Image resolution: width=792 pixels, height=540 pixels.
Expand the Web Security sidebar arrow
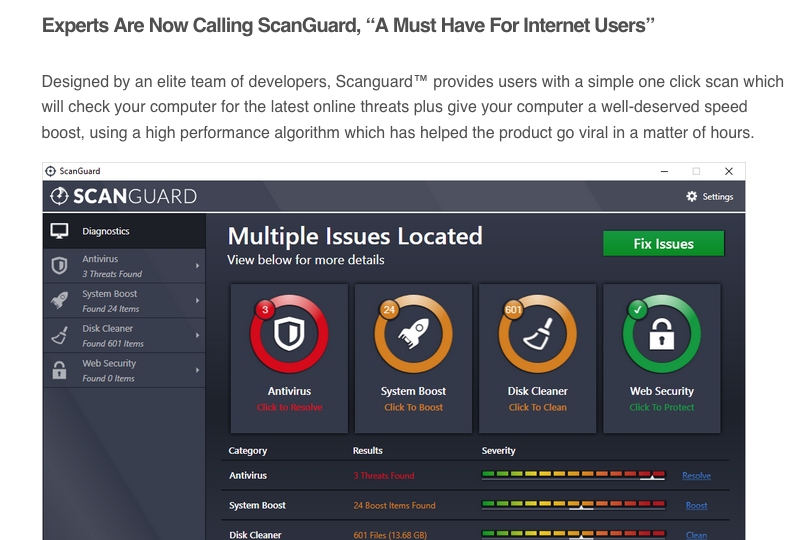click(x=197, y=370)
